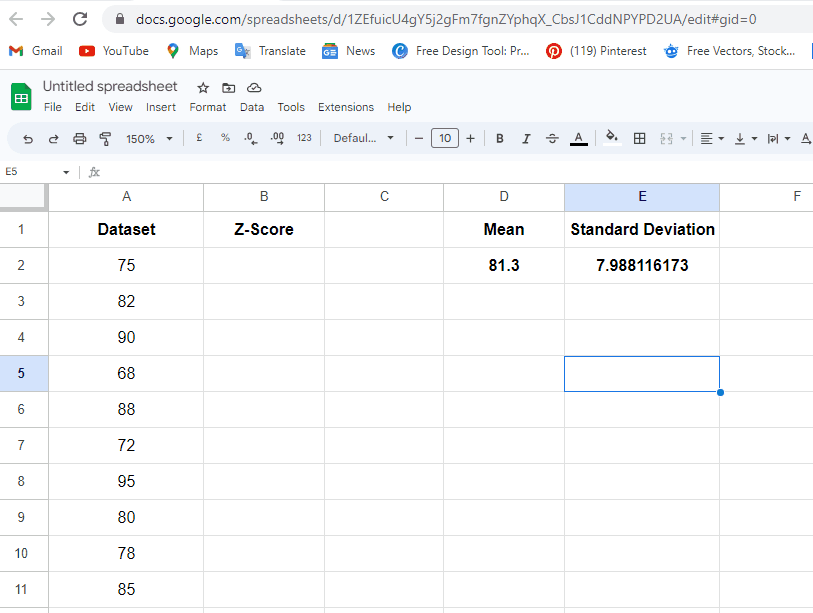Open the News bookmark
This screenshot has width=813, height=613.
pyautogui.click(x=348, y=51)
